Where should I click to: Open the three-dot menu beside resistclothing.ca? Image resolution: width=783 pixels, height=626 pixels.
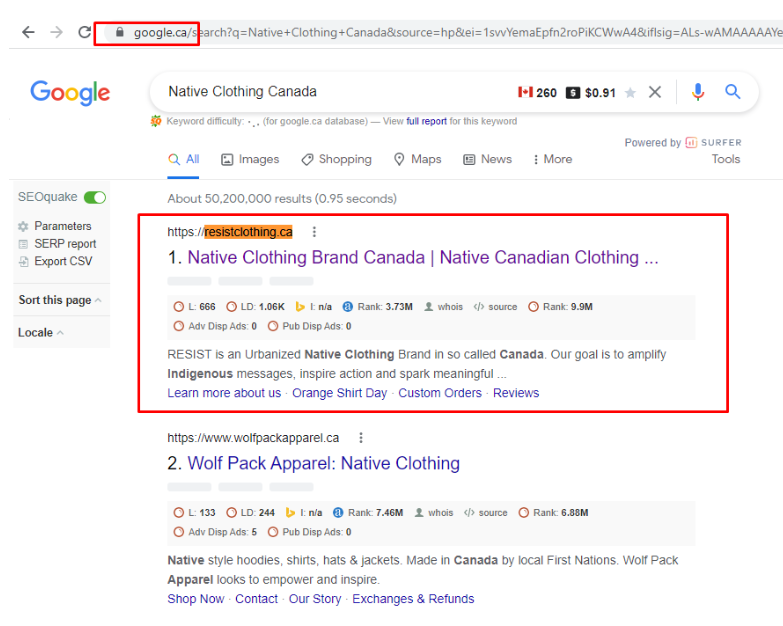[x=314, y=232]
